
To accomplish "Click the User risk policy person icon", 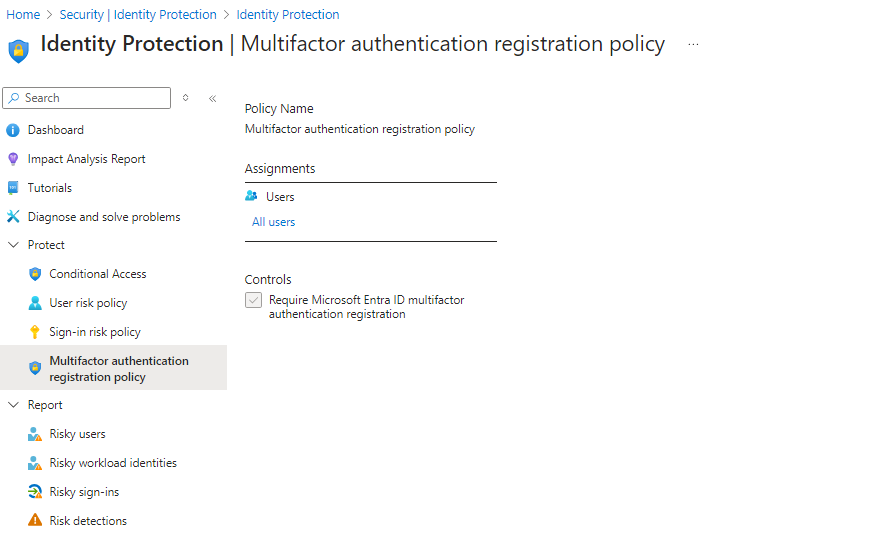I will click(x=35, y=303).
